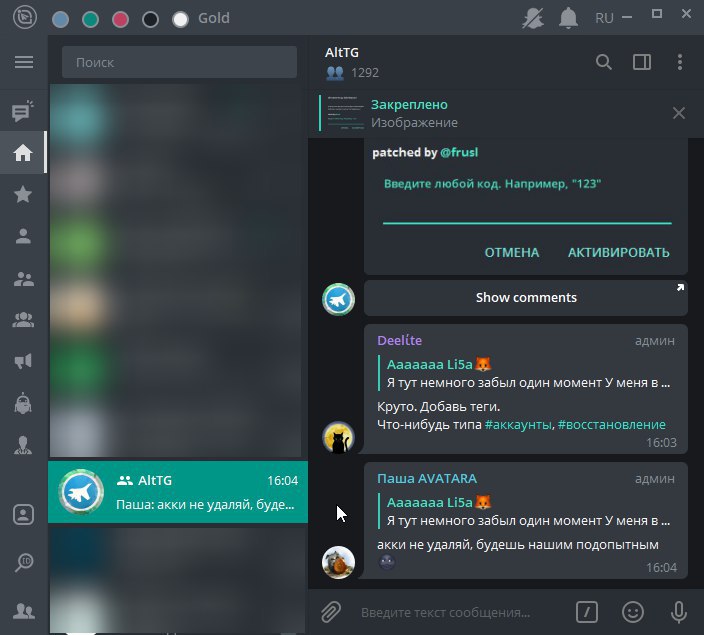Screen dimensions: 704x635
Task: Focus the Поиск search field
Action: pos(179,62)
